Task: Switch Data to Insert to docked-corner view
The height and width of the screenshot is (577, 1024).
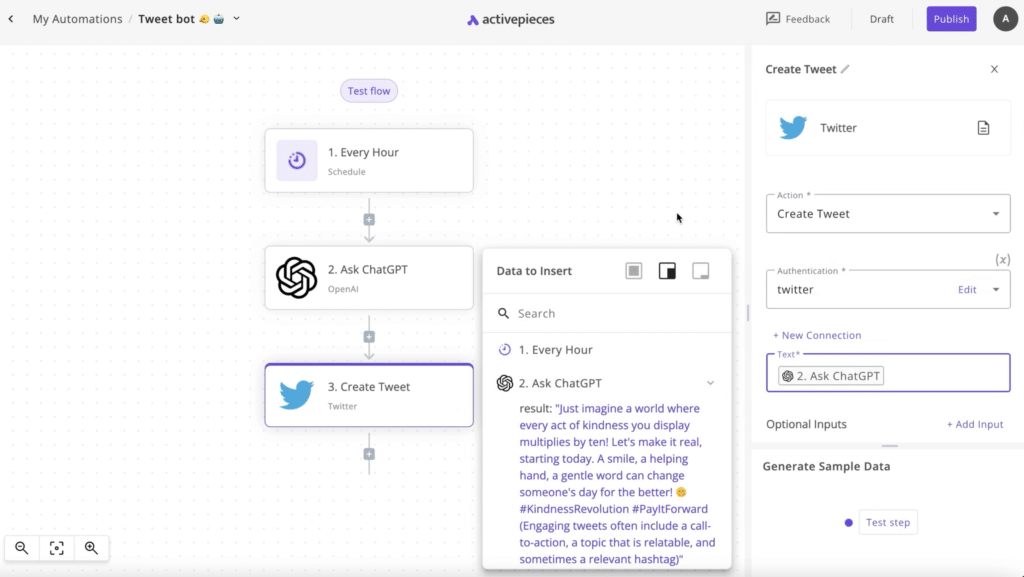Action: 667,271
